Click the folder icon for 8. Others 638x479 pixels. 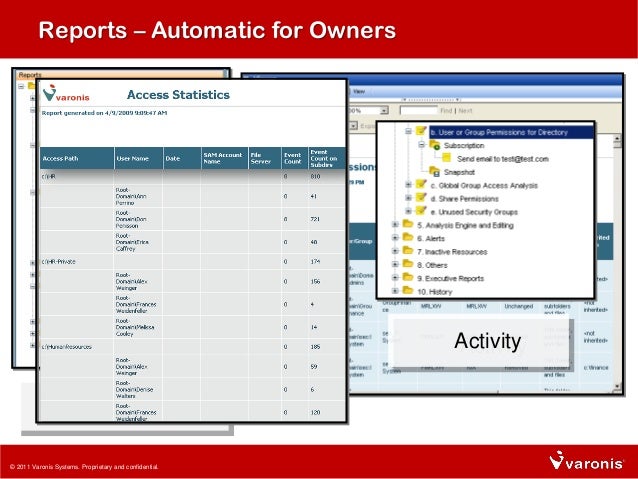(408, 264)
